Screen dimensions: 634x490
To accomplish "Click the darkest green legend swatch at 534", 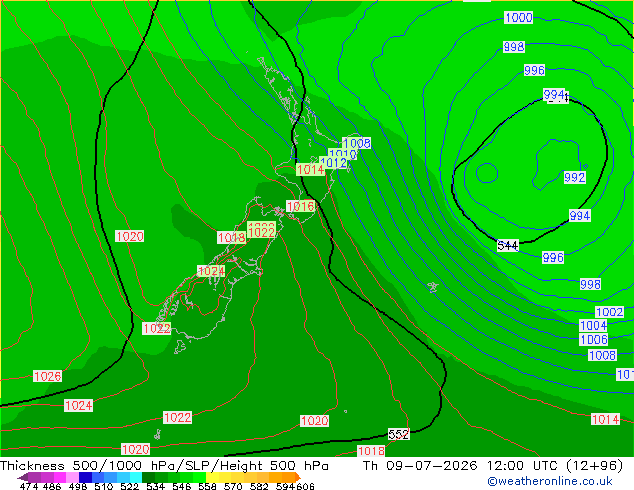I will coord(148,477).
